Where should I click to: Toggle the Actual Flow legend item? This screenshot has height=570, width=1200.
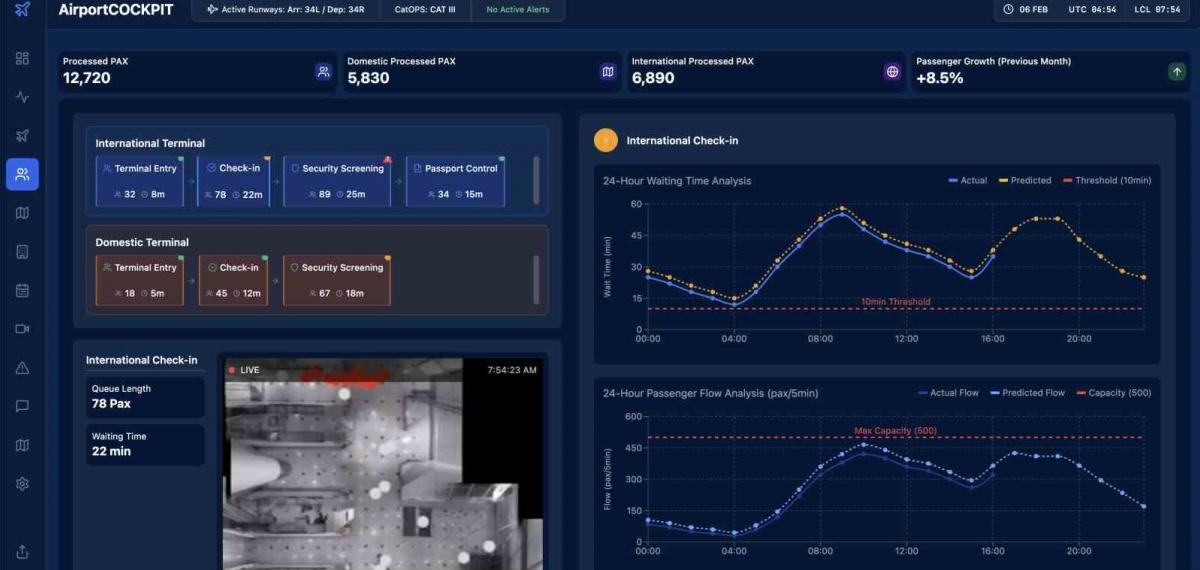pyautogui.click(x=948, y=393)
